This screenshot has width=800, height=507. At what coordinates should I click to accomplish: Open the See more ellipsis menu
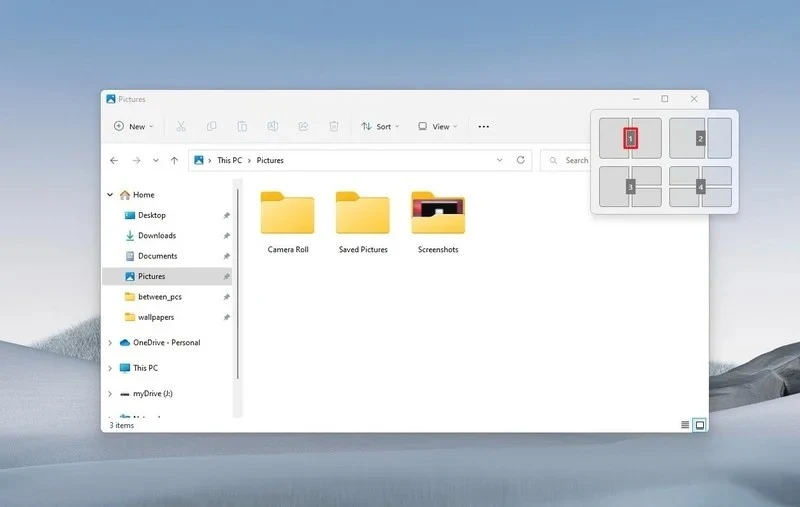coord(484,127)
